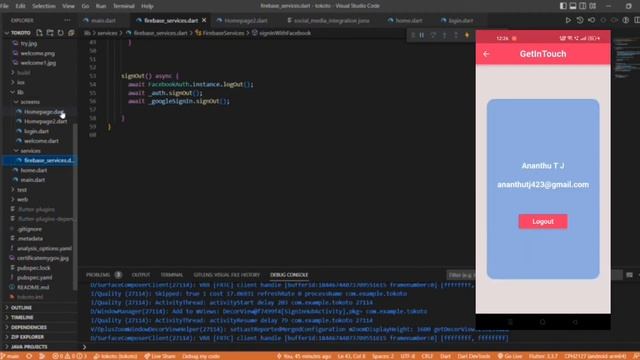Switch to main.dart editor tab
Viewport: 640px width, 360px height.
[103, 20]
